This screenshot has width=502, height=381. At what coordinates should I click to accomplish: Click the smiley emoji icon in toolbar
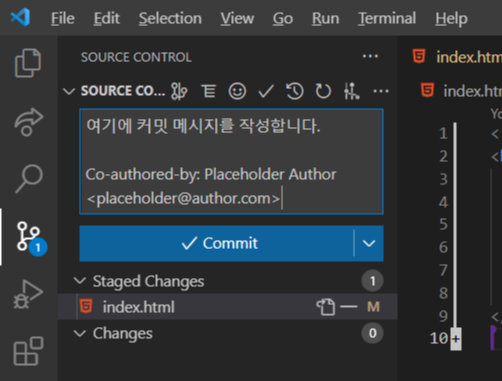237,91
